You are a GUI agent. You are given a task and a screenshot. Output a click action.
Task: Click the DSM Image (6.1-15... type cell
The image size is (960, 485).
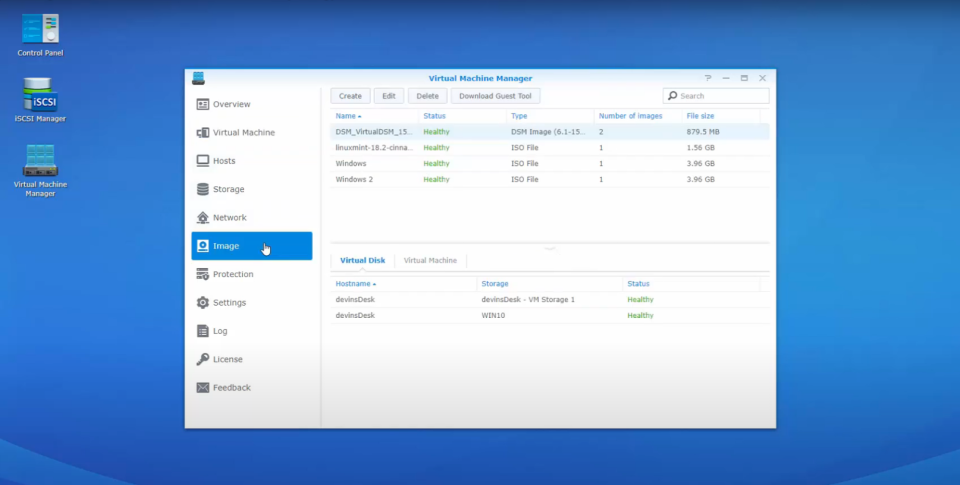[x=548, y=132]
